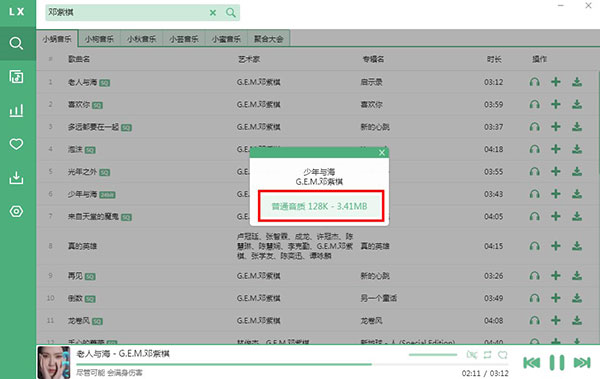Viewport: 600px width, 379px height.
Task: Download 龙卷风 using its download icon
Action: click(x=577, y=320)
